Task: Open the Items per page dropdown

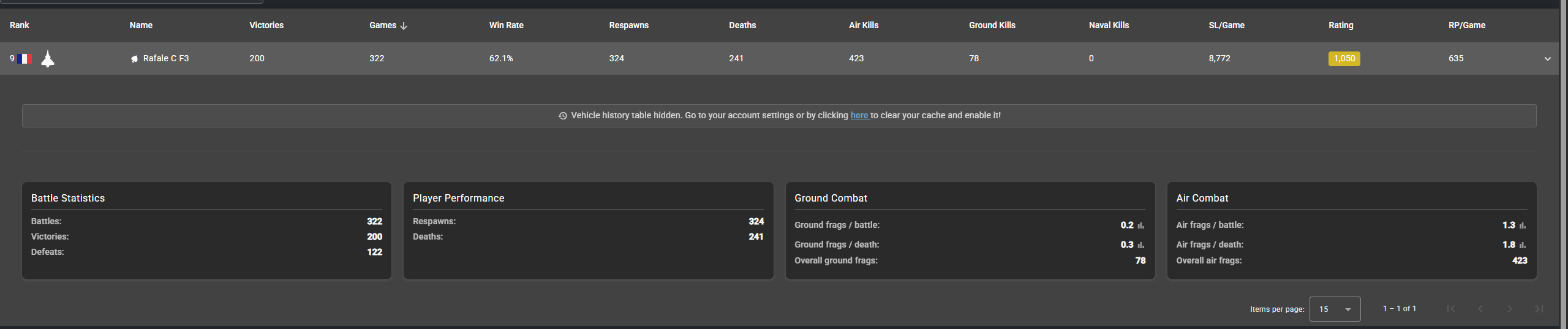Action: [1335, 309]
